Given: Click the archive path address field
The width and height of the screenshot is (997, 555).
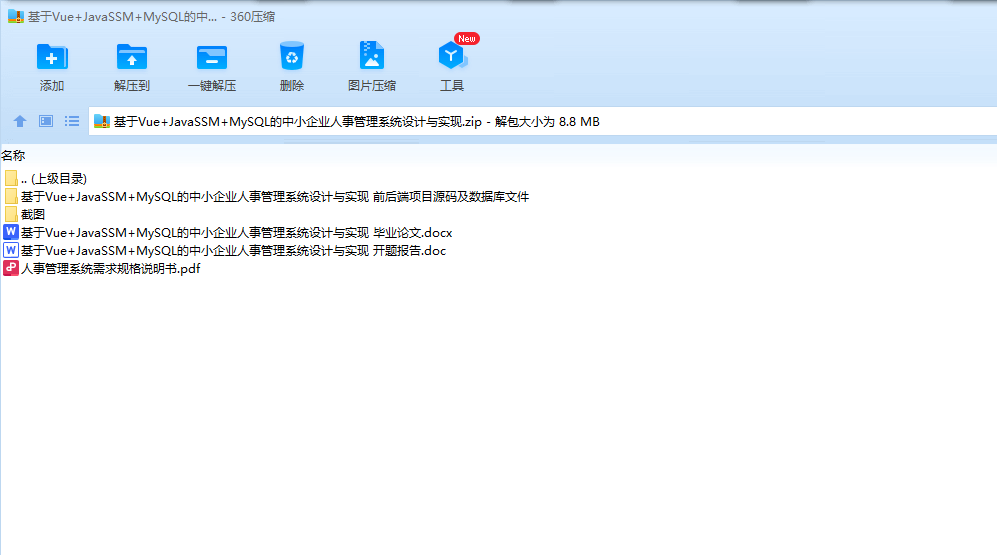Looking at the screenshot, I should click(542, 121).
